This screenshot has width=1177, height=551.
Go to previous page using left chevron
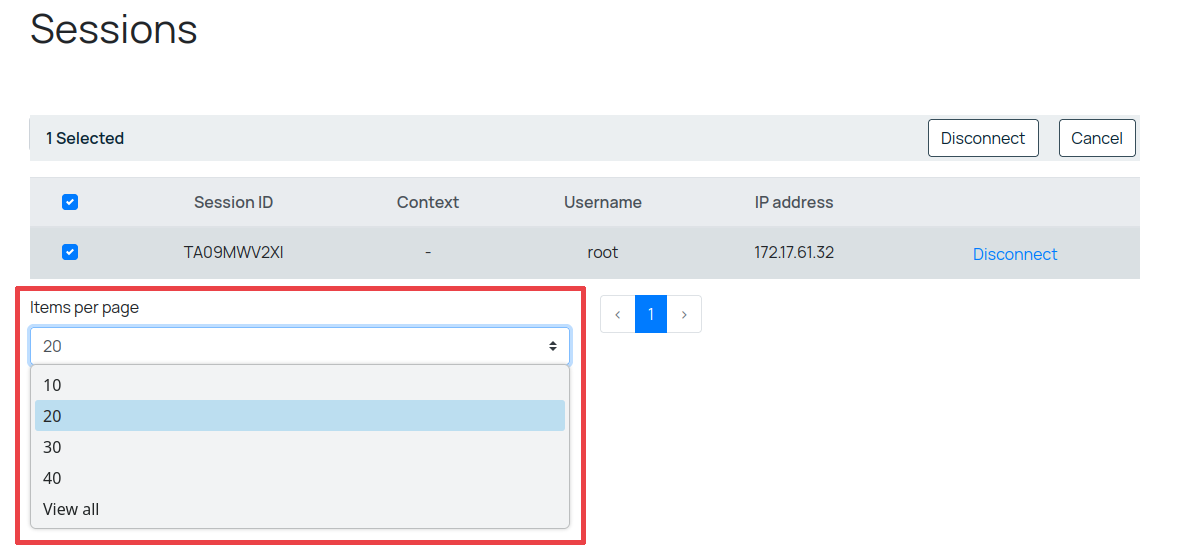617,314
